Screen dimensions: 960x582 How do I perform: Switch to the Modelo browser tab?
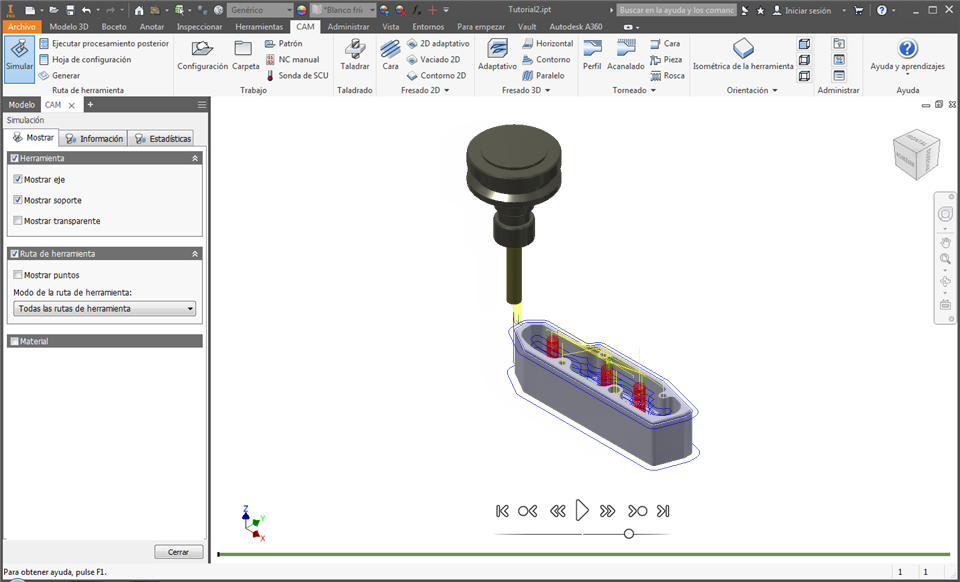point(21,105)
